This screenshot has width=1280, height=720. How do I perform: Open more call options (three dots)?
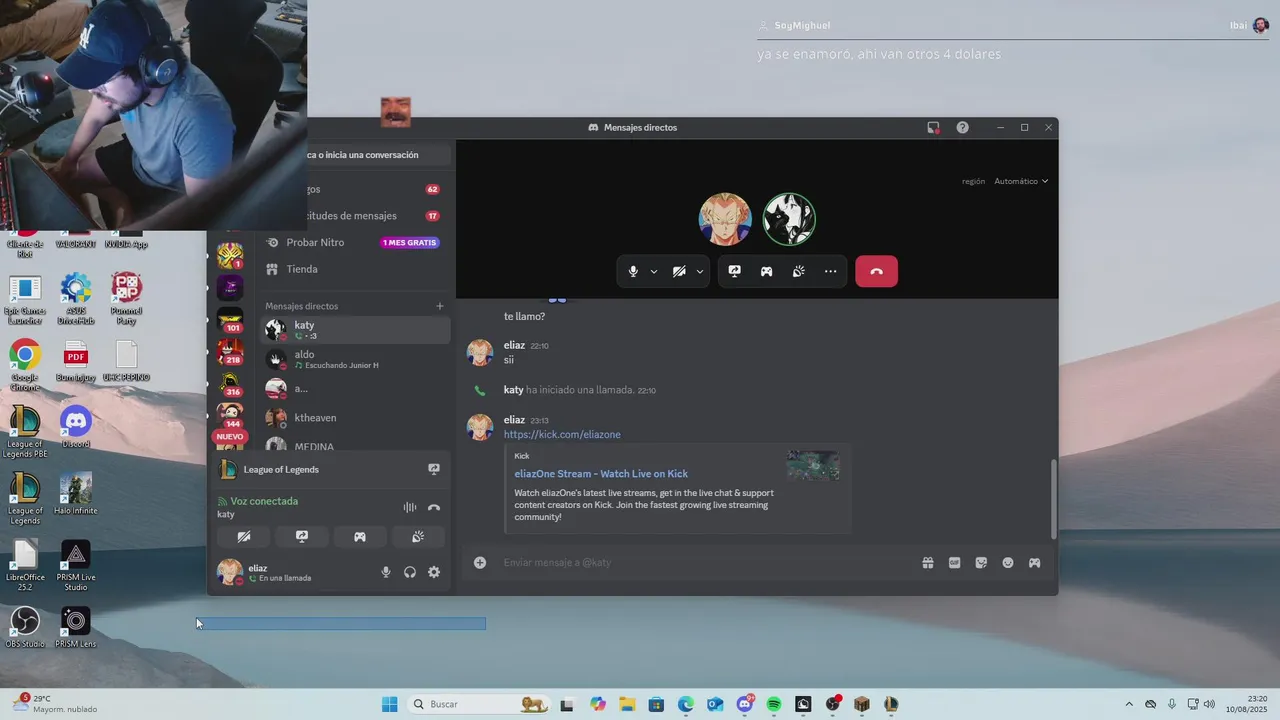[x=830, y=271]
